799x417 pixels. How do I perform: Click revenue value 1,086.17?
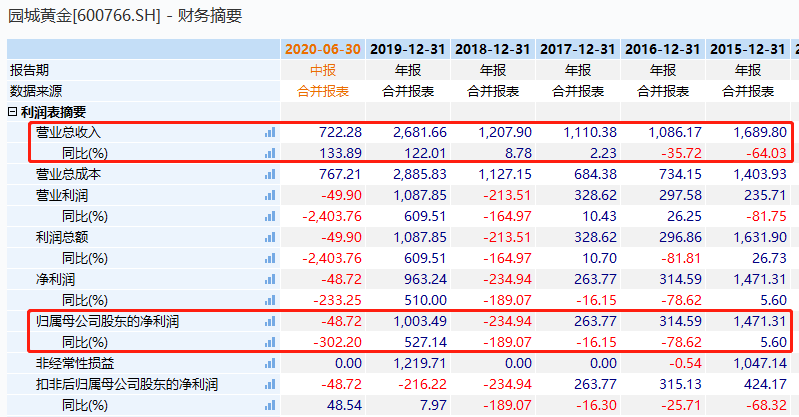(675, 133)
